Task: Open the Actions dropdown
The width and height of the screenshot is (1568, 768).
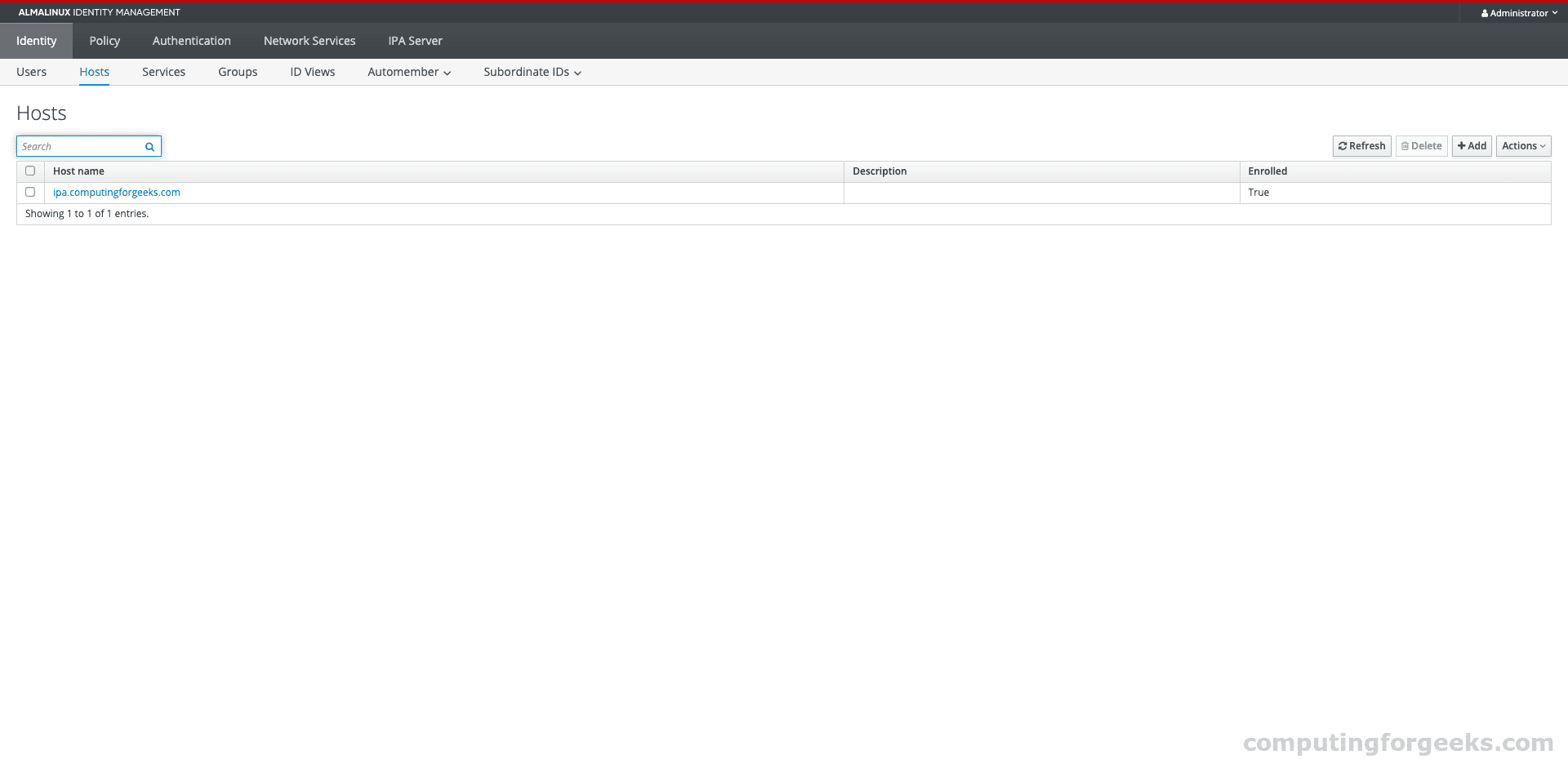Action: pos(1523,146)
